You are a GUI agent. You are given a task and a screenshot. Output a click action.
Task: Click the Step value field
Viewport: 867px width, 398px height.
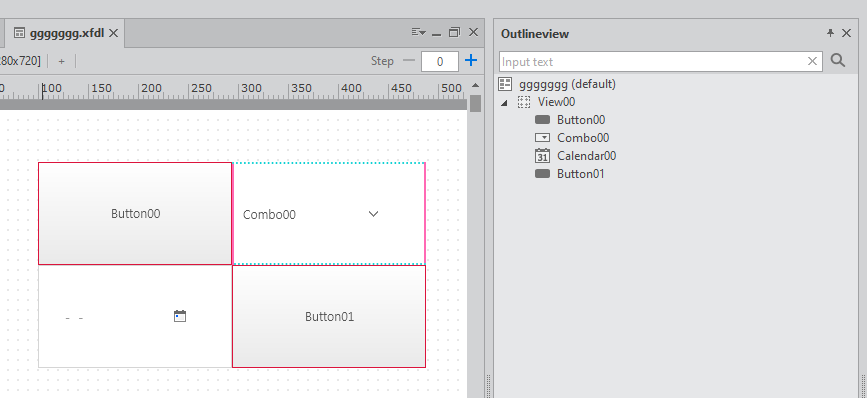(440, 61)
